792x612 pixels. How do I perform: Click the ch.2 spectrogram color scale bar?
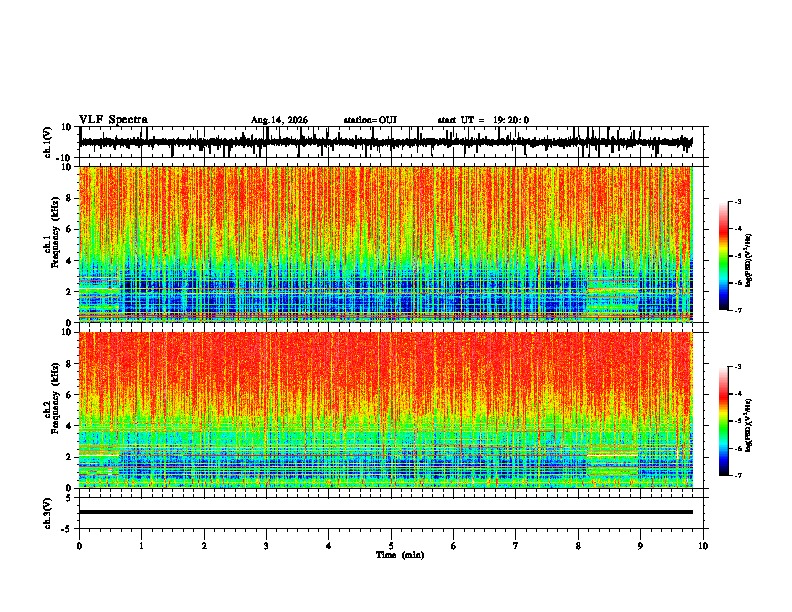[724, 421]
